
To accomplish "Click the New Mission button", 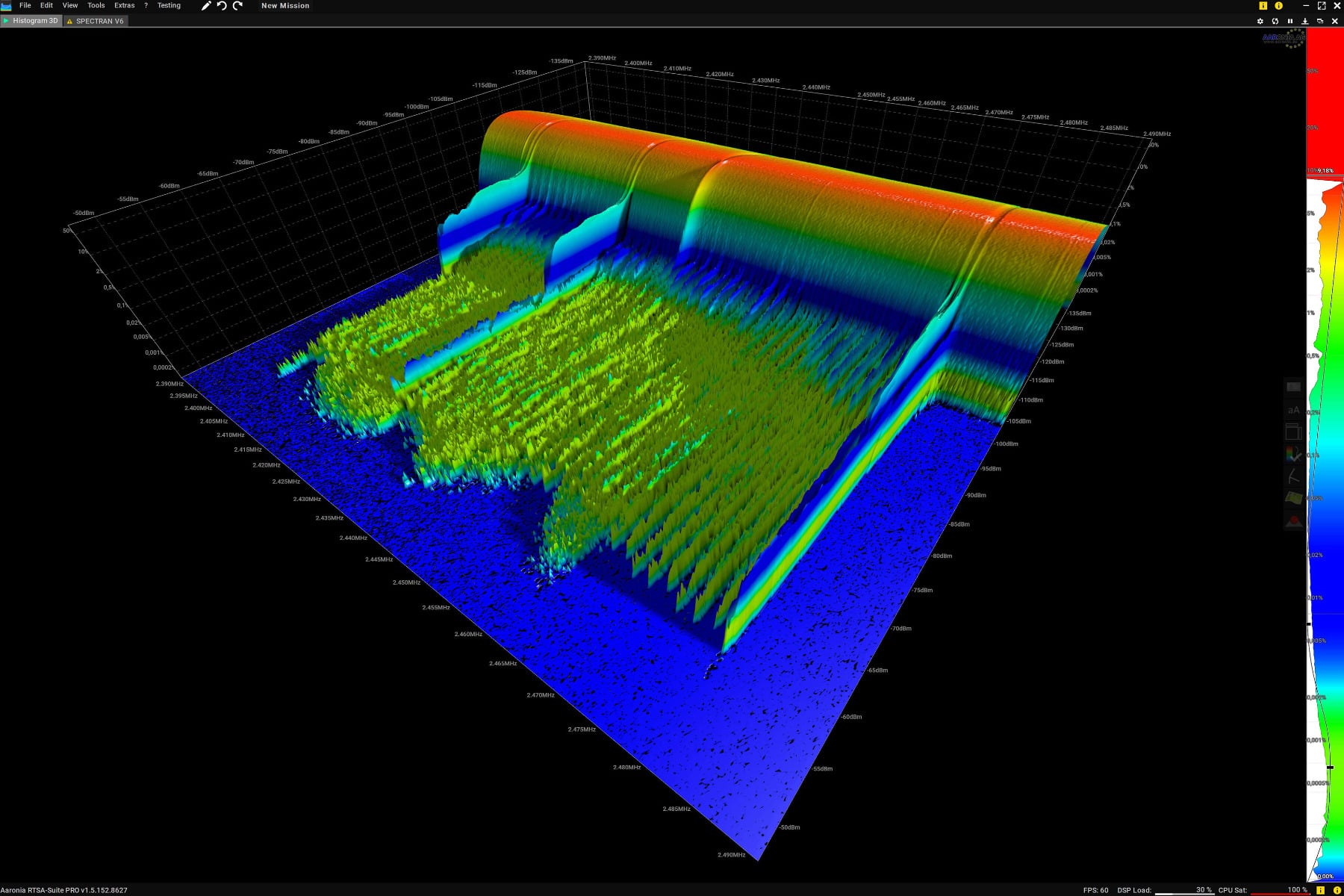I will pos(285,5).
